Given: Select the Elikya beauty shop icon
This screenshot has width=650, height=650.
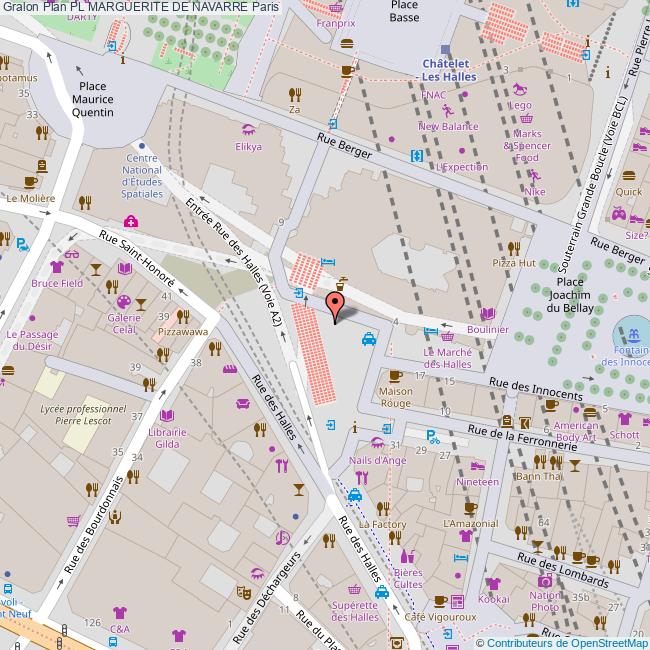Looking at the screenshot, I should (247, 130).
